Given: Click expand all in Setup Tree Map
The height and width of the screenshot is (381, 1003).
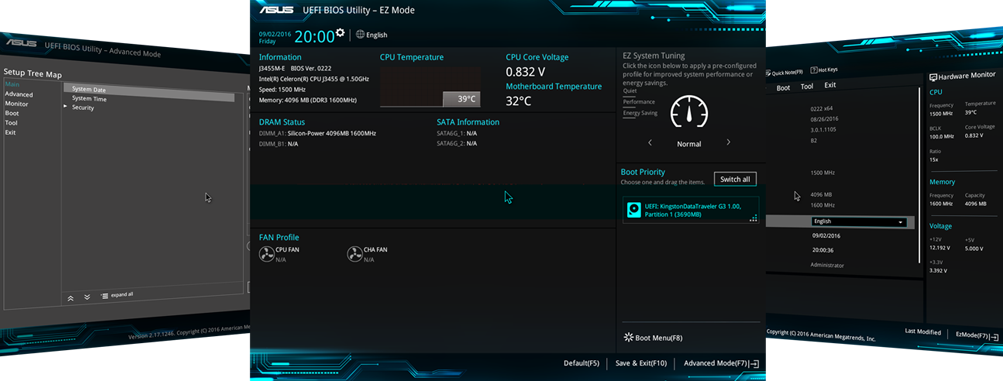Looking at the screenshot, I should pyautogui.click(x=117, y=295).
